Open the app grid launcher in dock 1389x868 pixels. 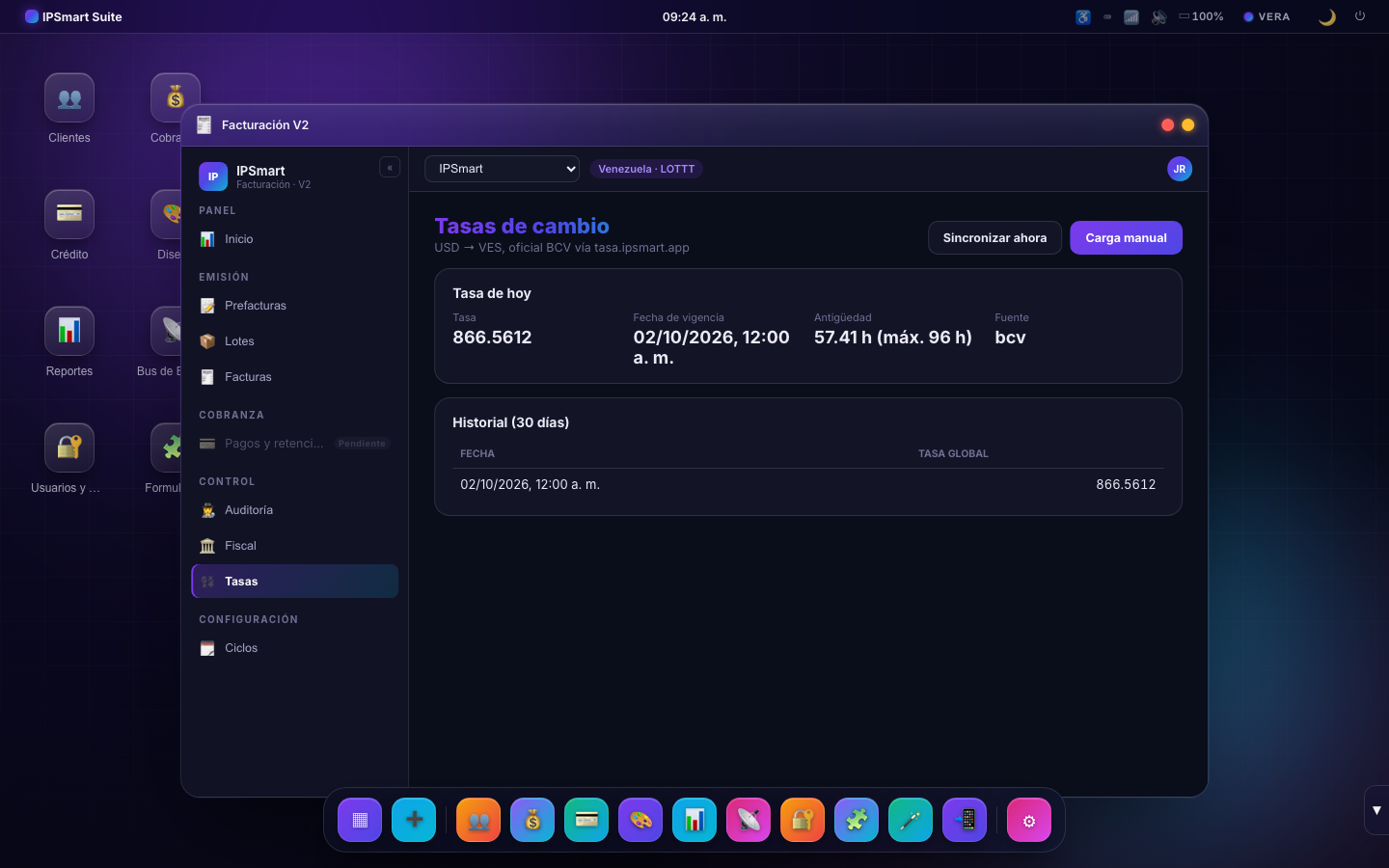tap(360, 820)
